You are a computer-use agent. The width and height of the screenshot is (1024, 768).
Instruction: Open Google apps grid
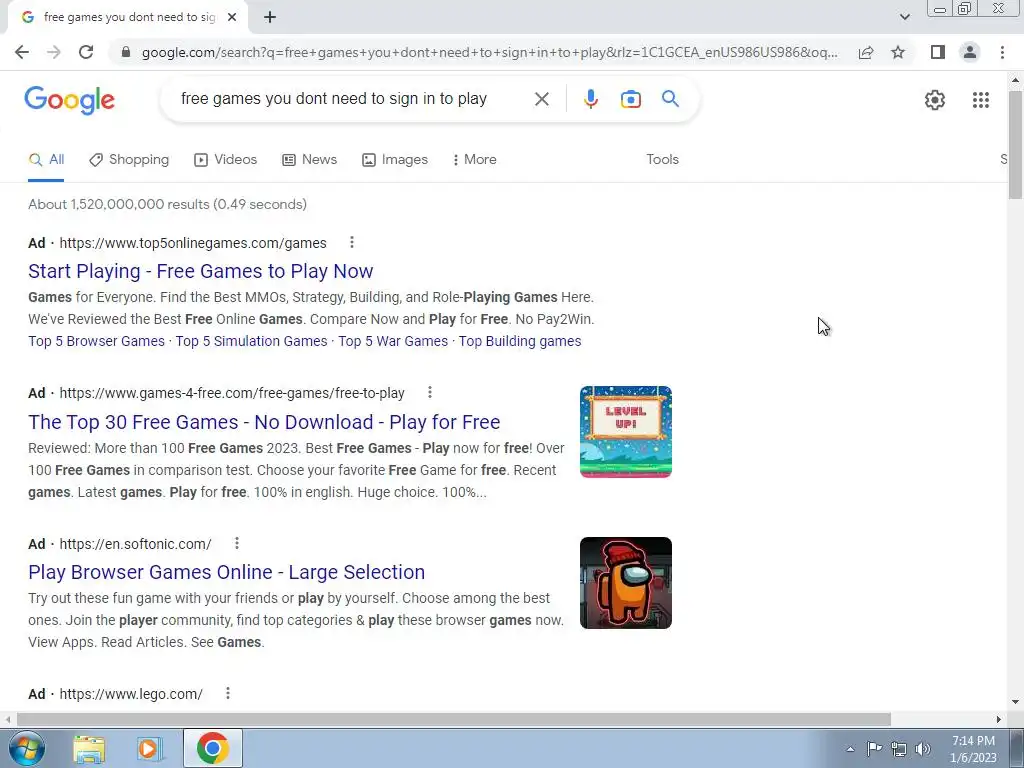[980, 100]
